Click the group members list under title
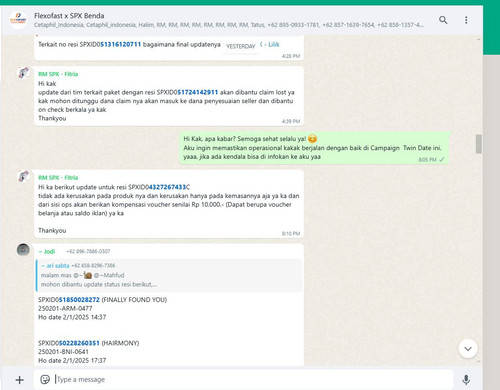Viewport: 500px width, 390px height. pyautogui.click(x=229, y=25)
